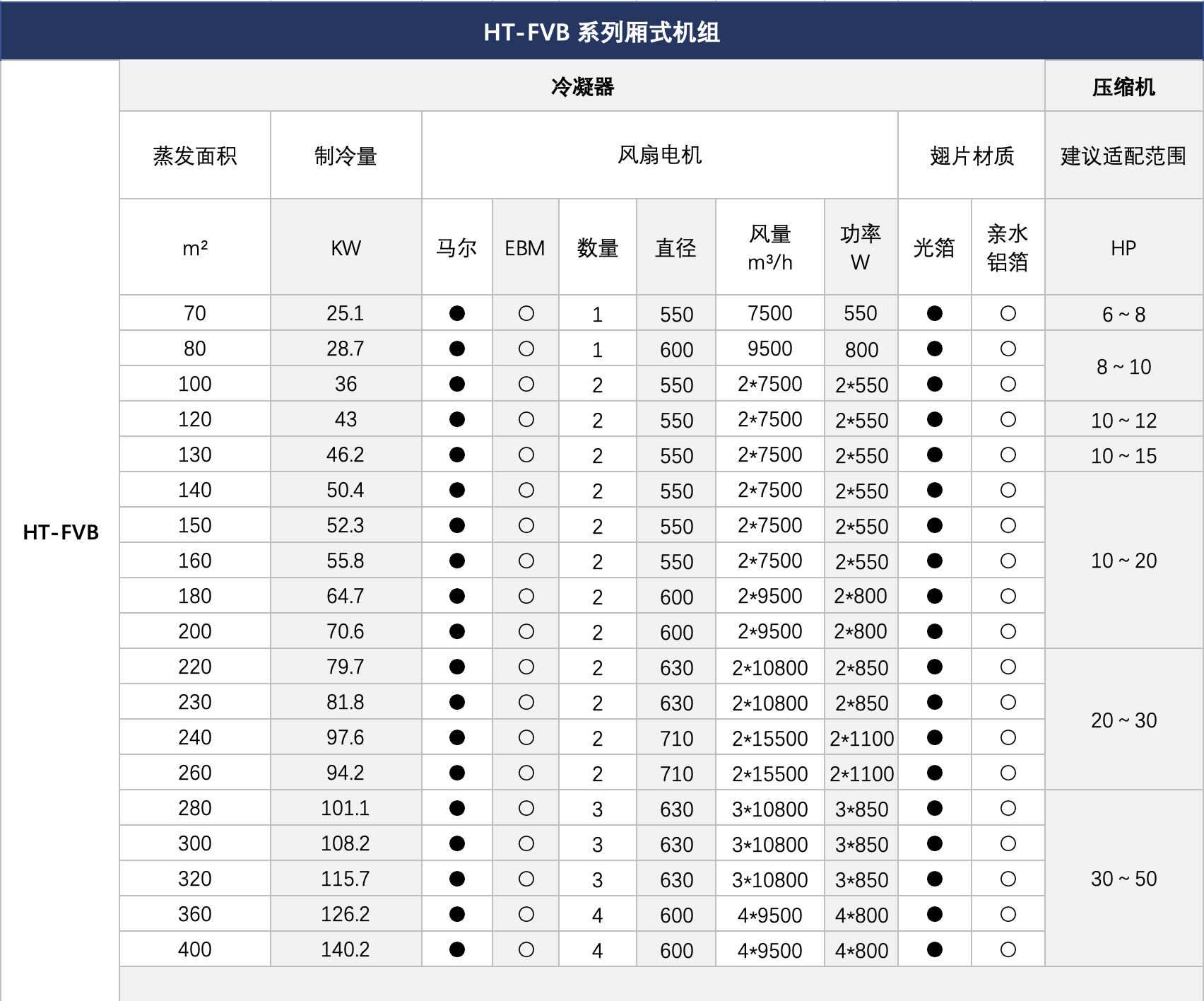
Task: Click the 30 ~ 50 HP range cell
Action: [x=1123, y=879]
